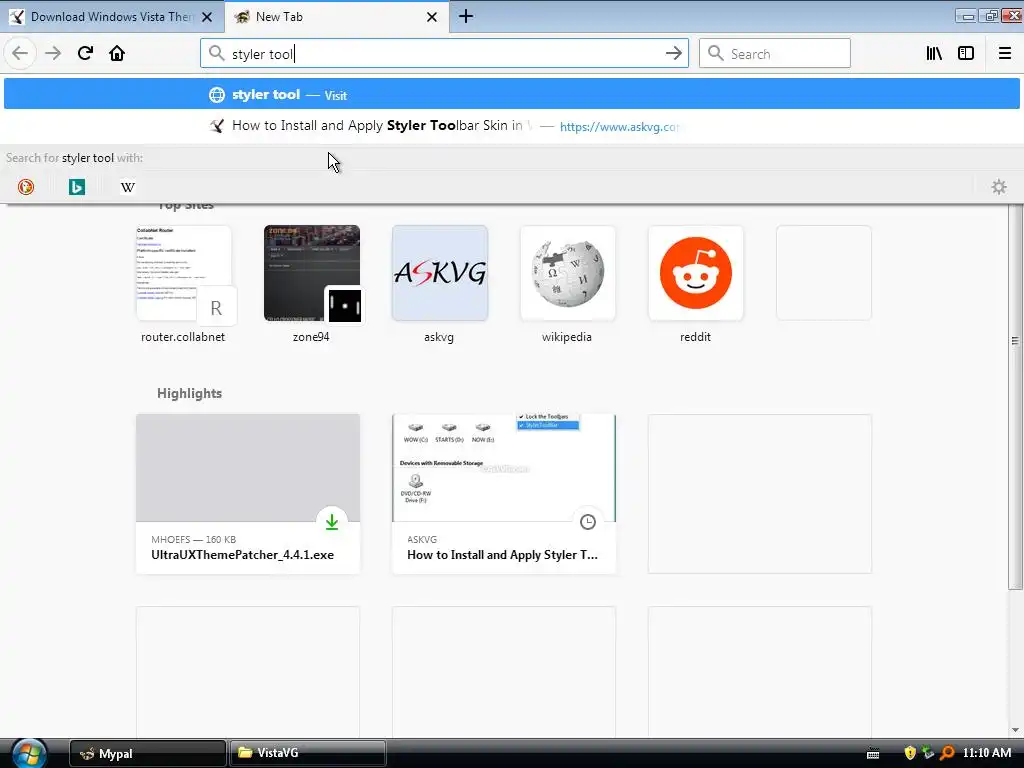Screen dimensions: 1024x768
Task: Click the green download icon on UltraUXThemePatcher card
Action: 332,522
